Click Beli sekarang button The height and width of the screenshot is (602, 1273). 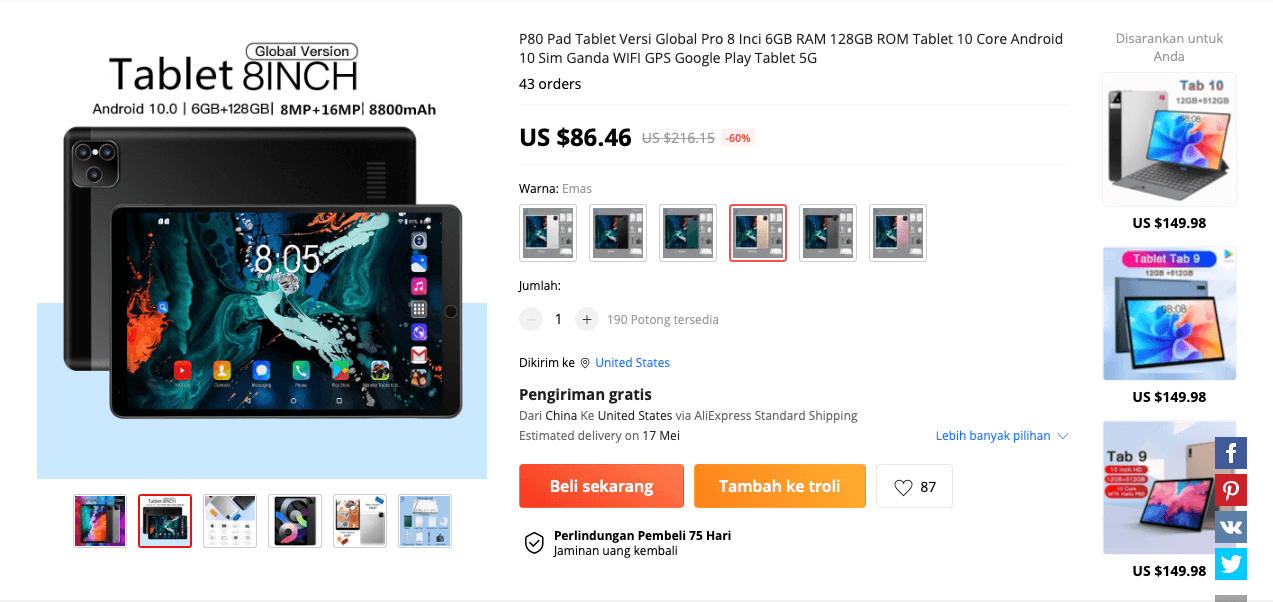(x=601, y=486)
